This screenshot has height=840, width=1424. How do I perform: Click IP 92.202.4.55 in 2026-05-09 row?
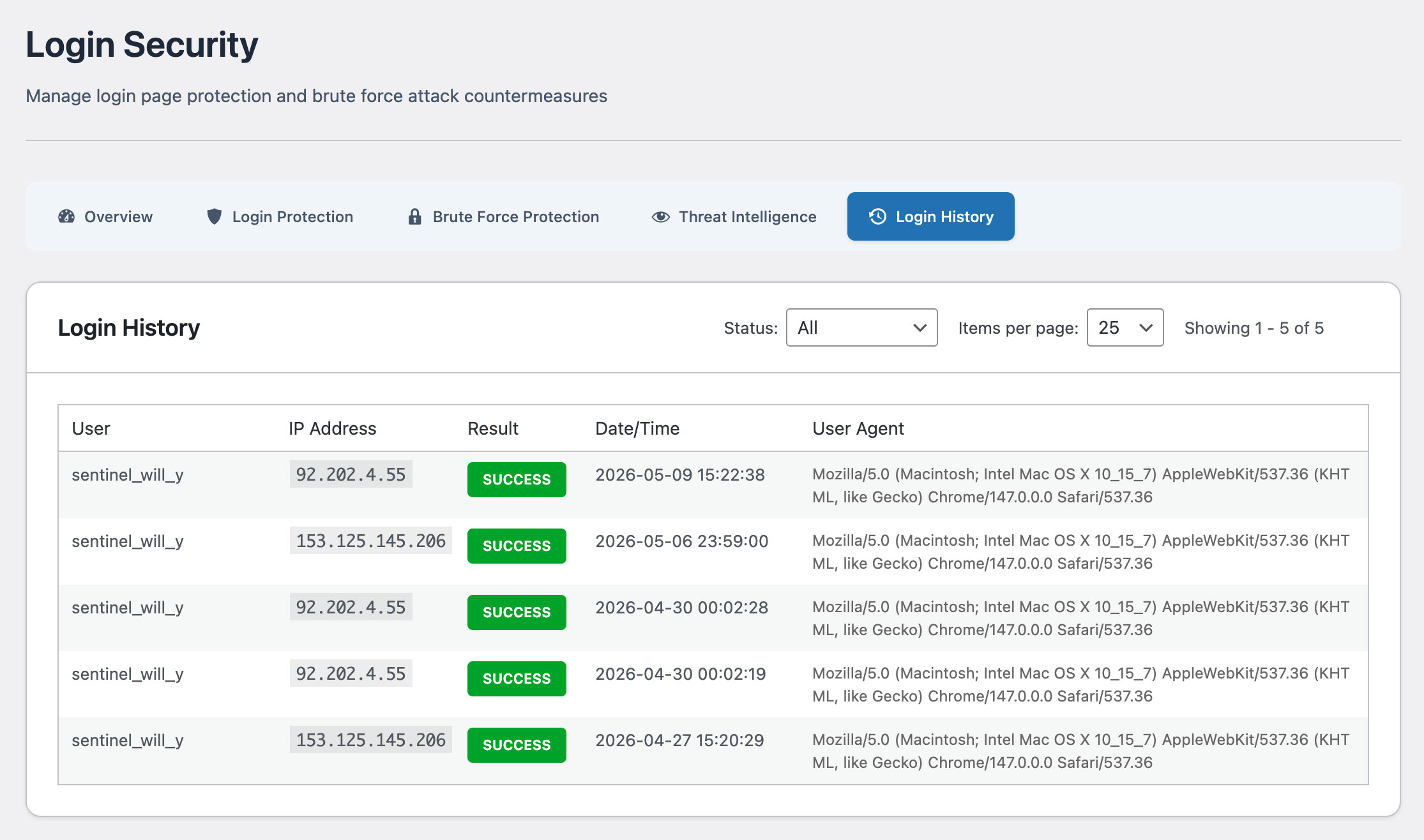tap(351, 474)
